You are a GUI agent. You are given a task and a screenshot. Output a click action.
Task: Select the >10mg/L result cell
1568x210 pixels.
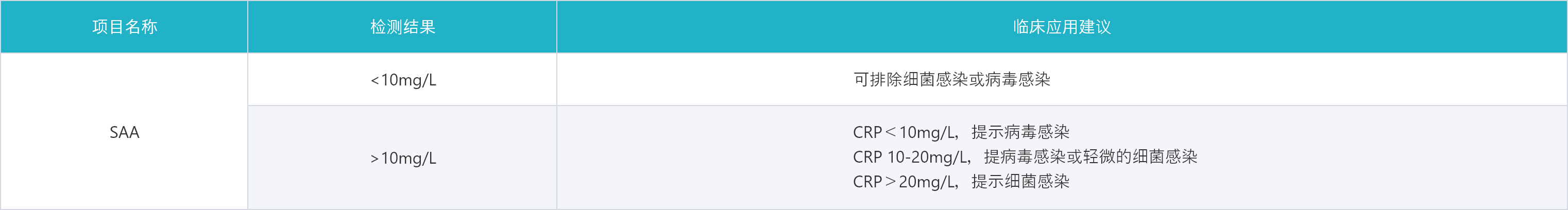pos(403,158)
